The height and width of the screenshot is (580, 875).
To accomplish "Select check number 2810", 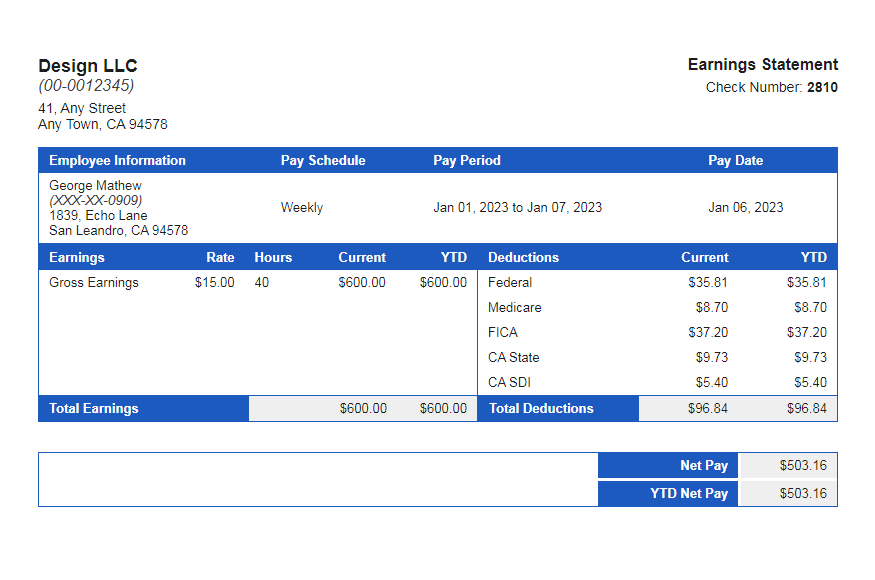I will [820, 87].
